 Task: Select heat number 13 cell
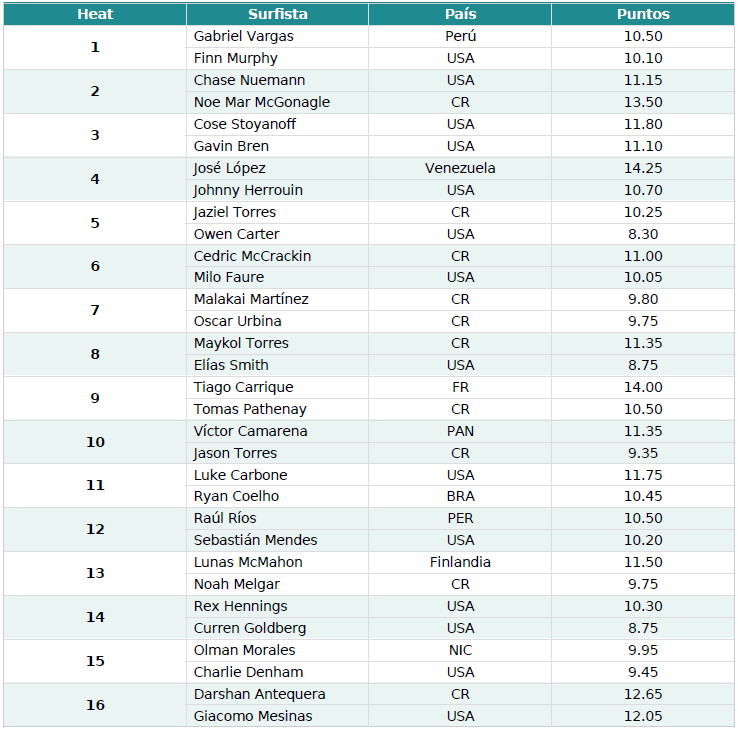(x=95, y=573)
